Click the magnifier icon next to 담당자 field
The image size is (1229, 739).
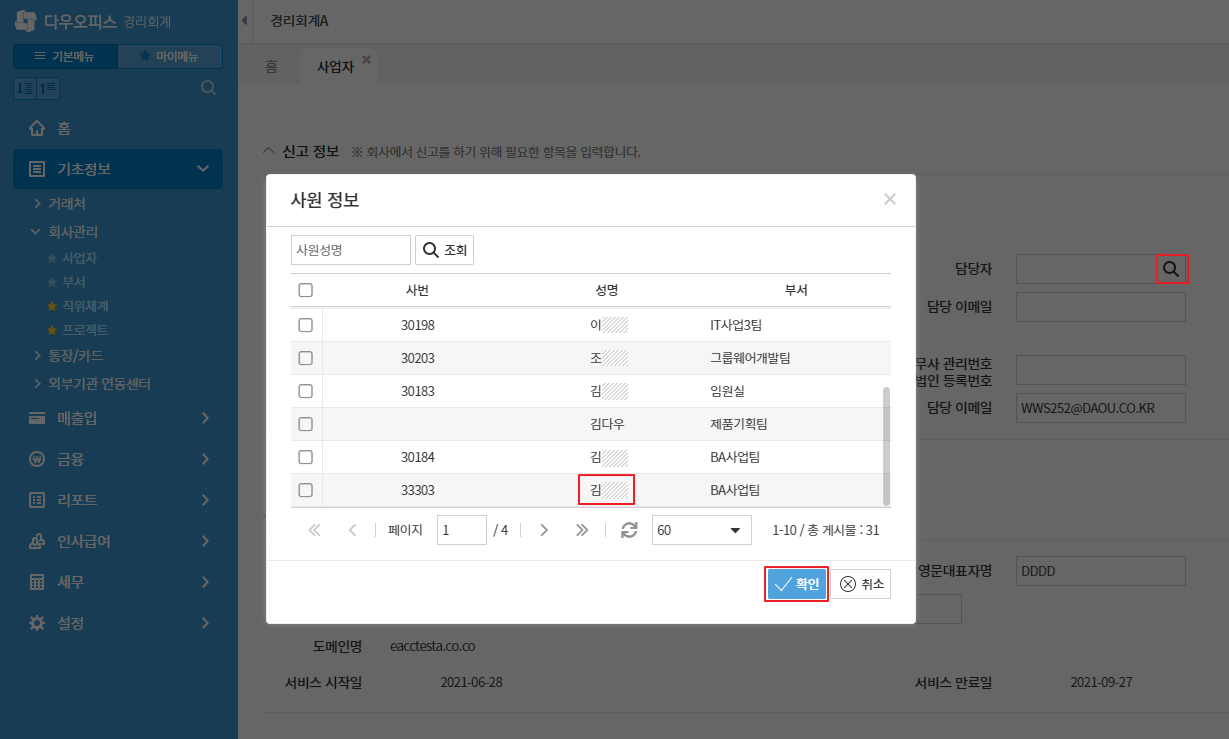tap(1171, 269)
